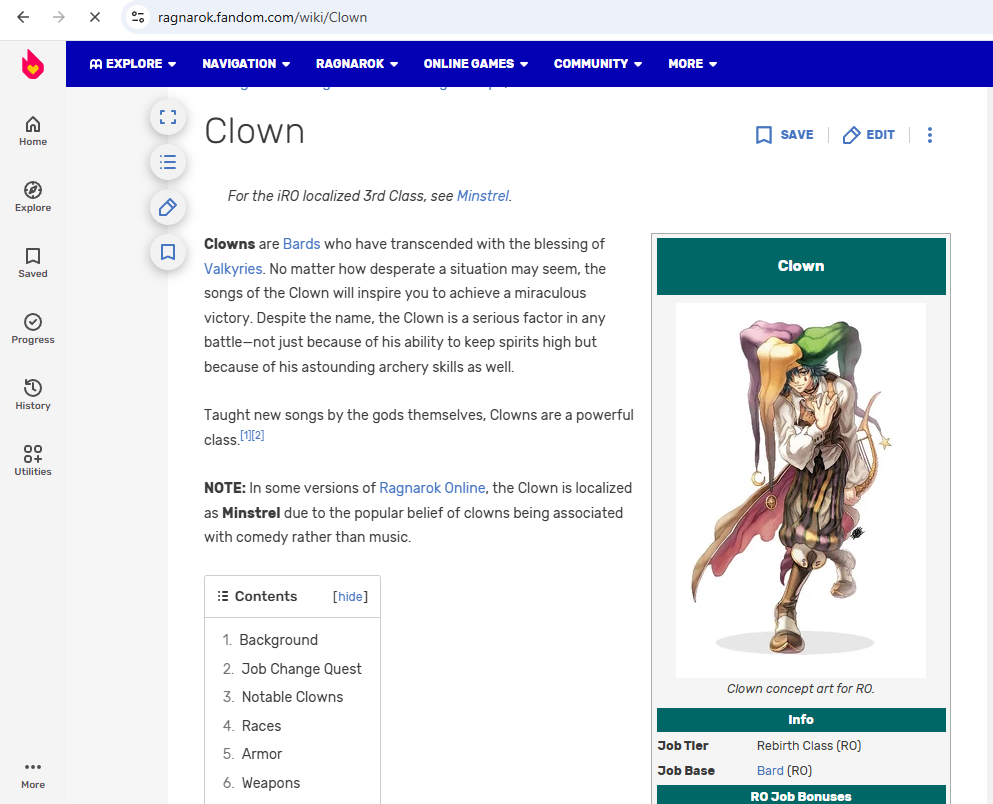
Task: Hide the Contents box
Action: pos(350,596)
